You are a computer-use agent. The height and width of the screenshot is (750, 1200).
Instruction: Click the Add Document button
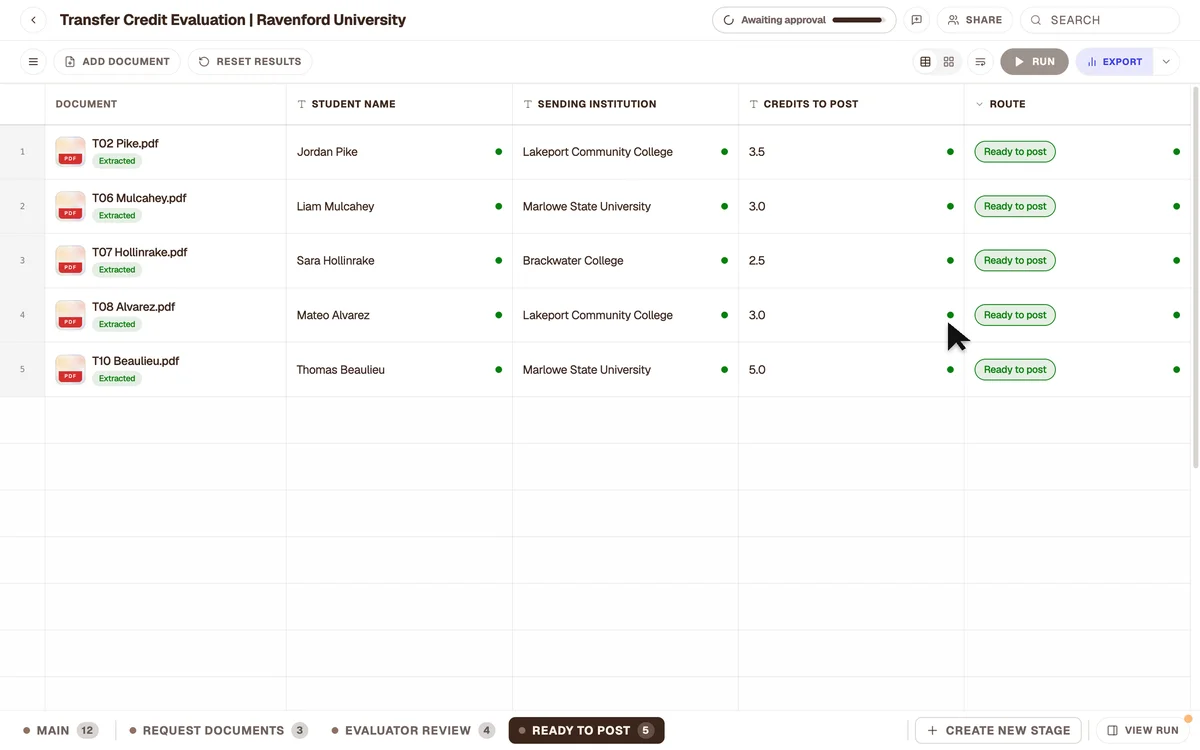(117, 62)
